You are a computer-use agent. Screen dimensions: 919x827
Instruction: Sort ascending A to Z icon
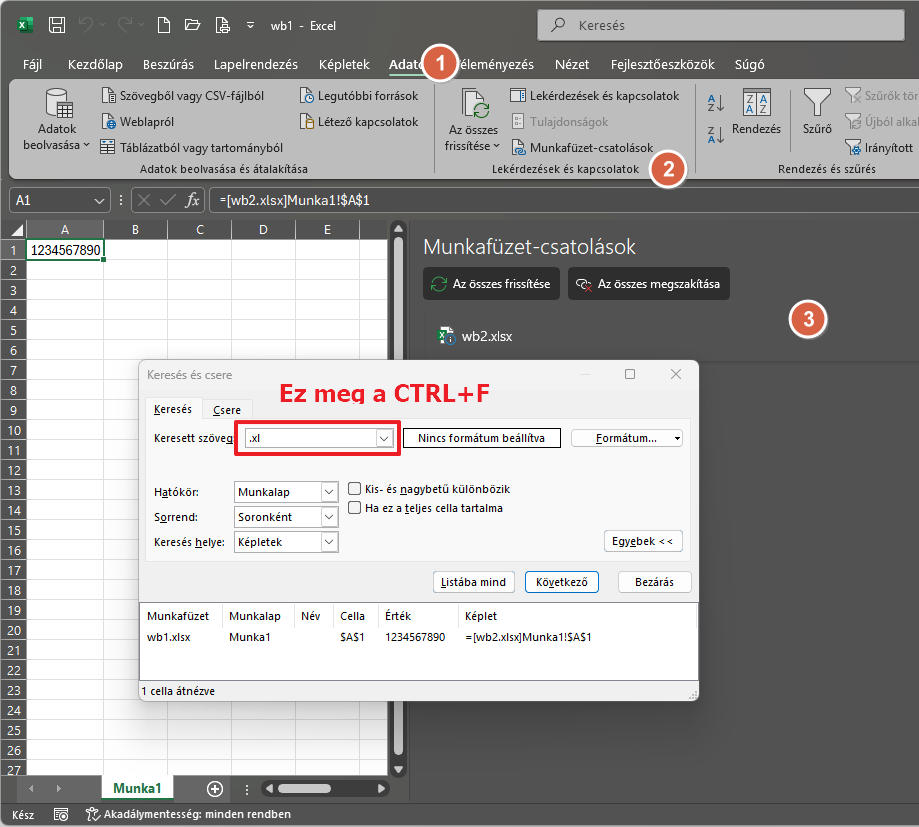pyautogui.click(x=716, y=103)
